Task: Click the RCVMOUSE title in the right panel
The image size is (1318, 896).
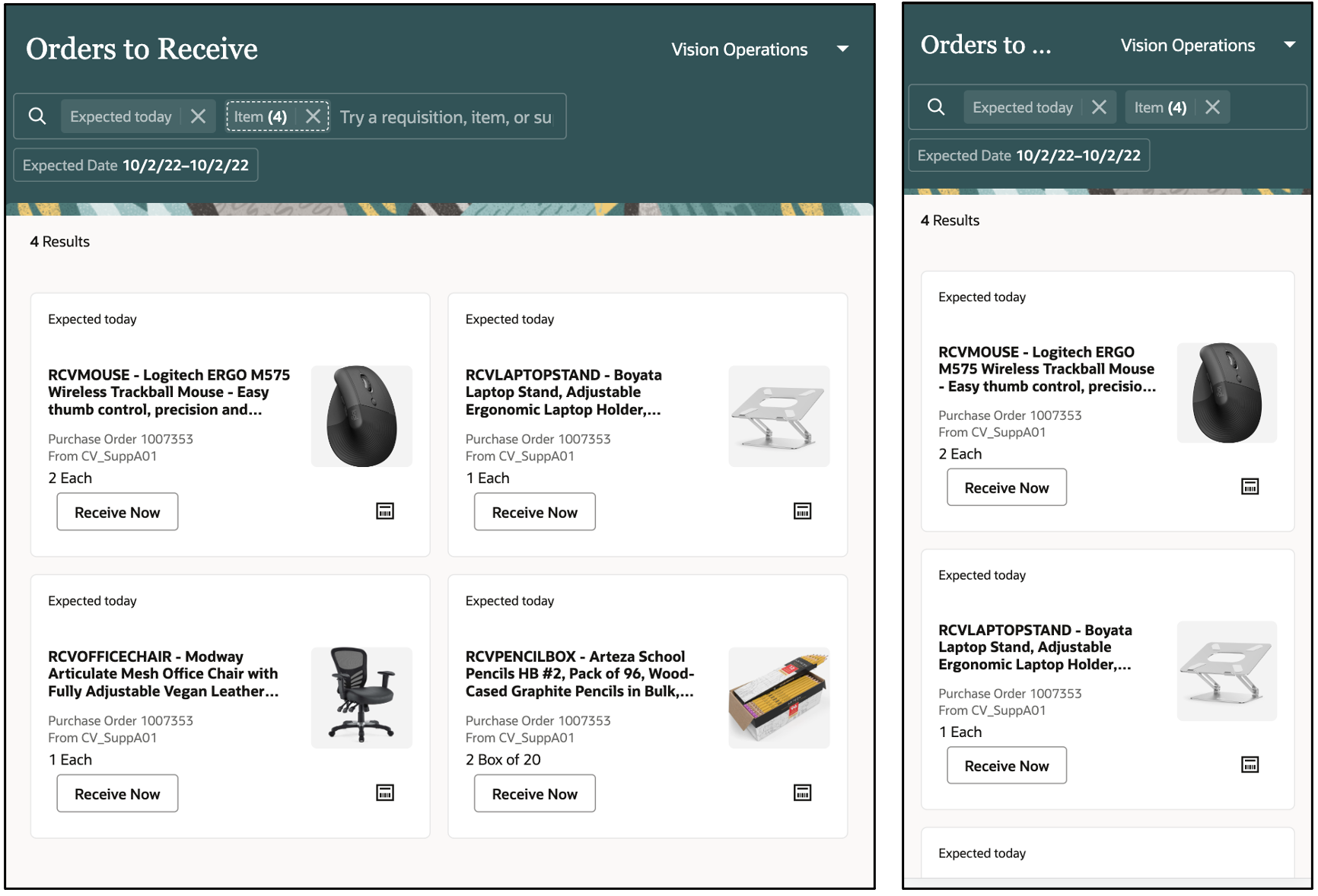Action: pyautogui.click(x=1047, y=369)
